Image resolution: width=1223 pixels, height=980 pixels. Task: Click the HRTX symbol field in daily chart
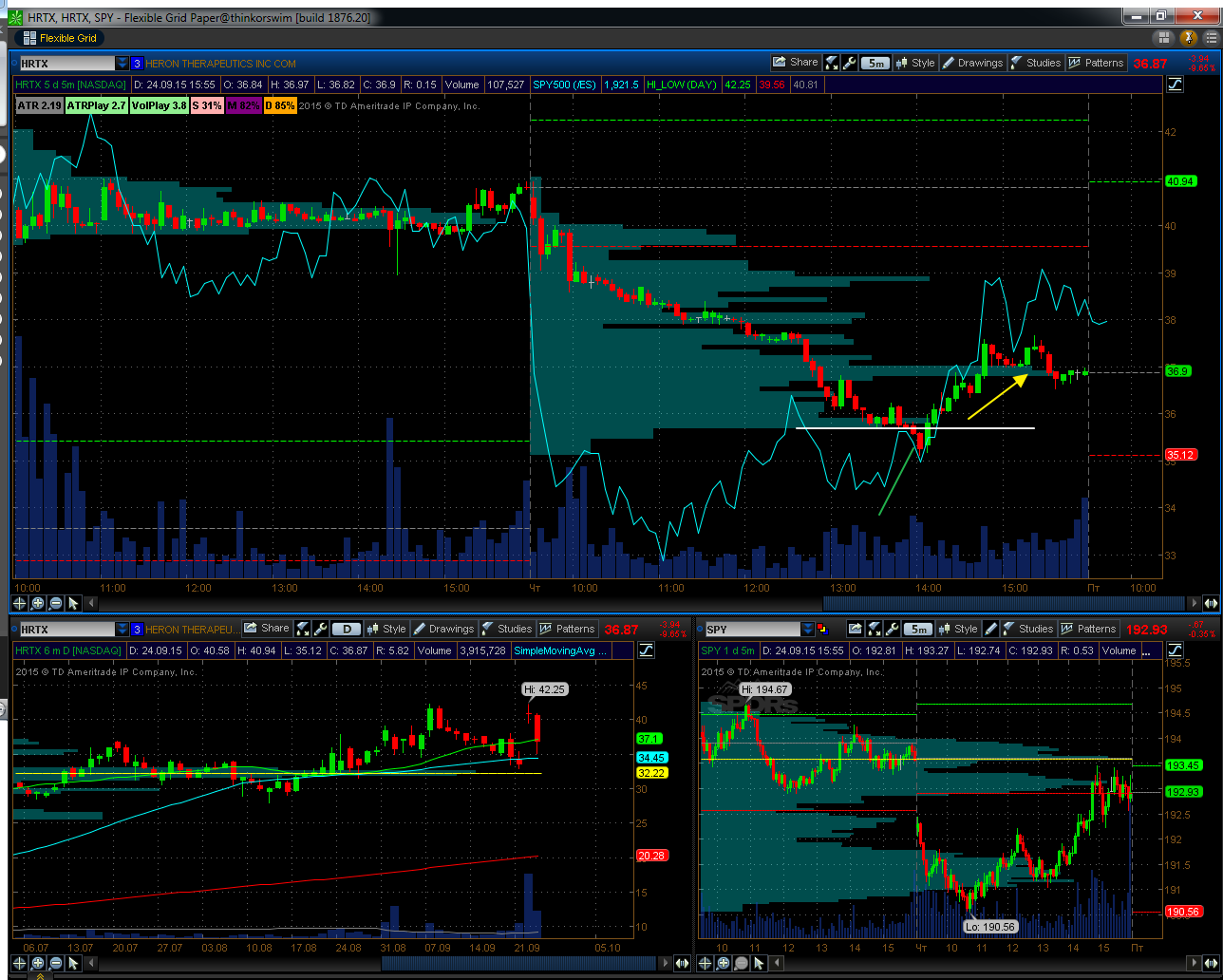66,630
